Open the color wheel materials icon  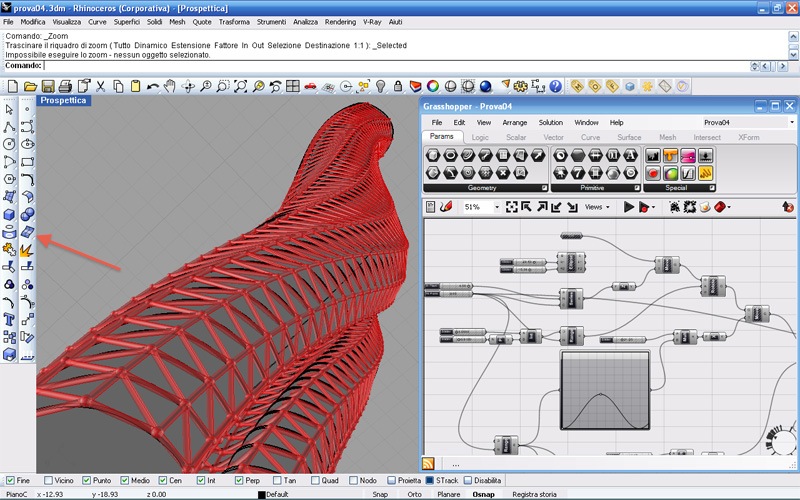pos(433,86)
